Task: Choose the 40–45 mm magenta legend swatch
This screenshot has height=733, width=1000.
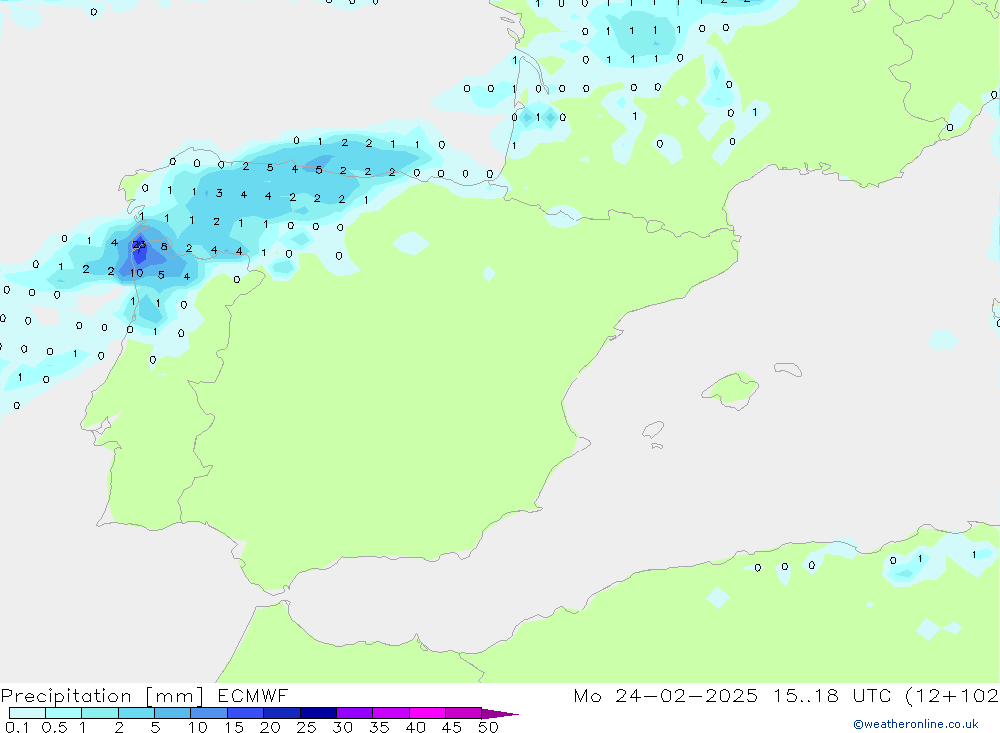Action: click(427, 713)
